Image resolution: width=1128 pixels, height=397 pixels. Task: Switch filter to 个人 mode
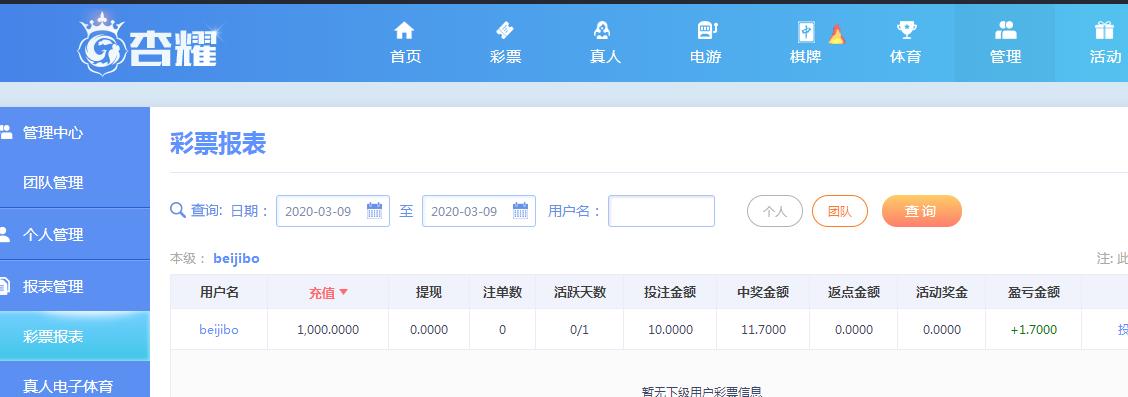[x=775, y=211]
